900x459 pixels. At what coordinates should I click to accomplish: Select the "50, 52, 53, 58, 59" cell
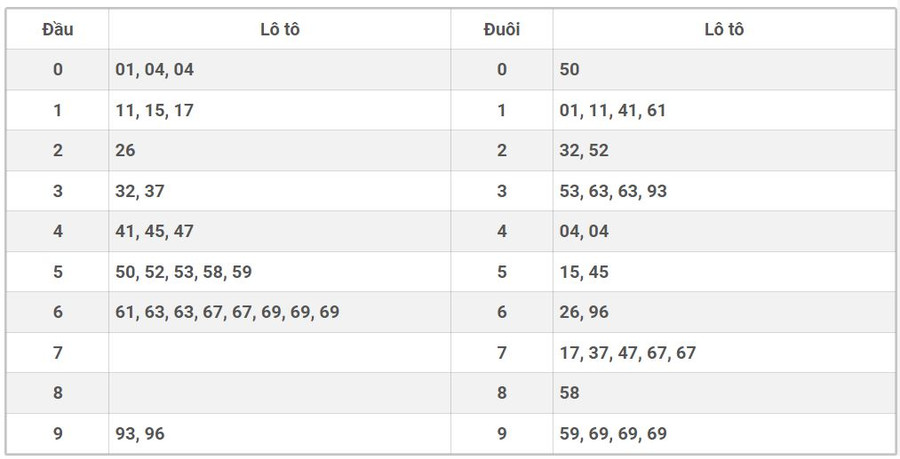coord(183,272)
